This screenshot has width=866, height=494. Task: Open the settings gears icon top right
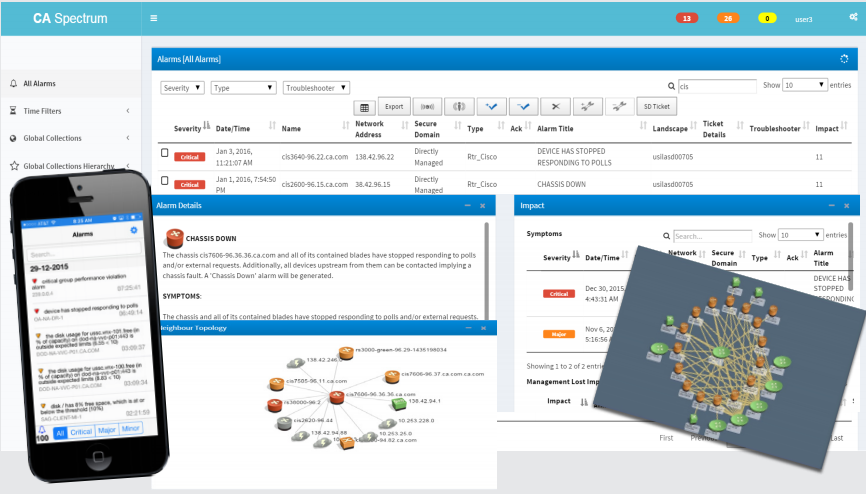[853, 17]
